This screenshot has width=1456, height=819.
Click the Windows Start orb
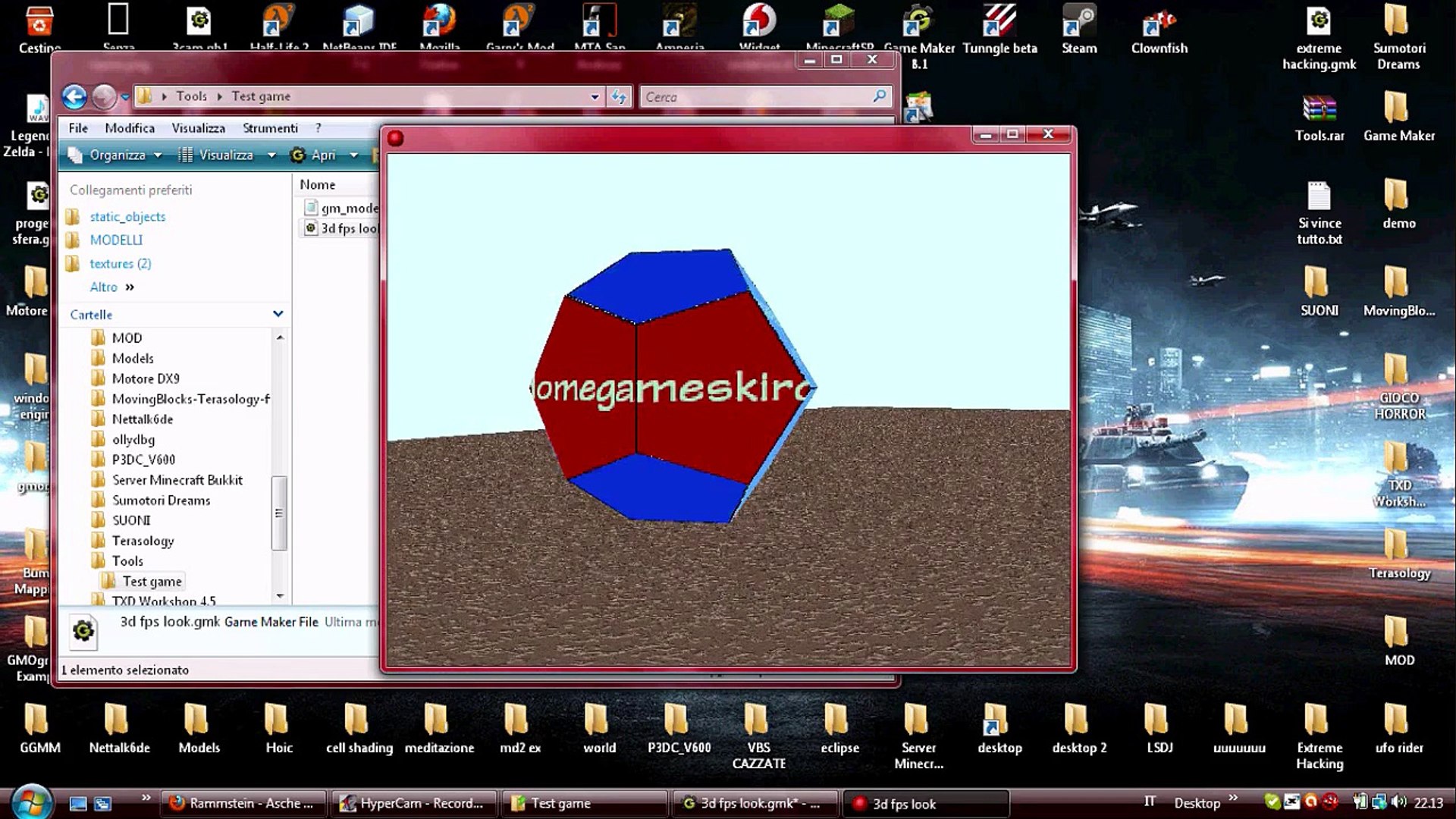pyautogui.click(x=30, y=802)
